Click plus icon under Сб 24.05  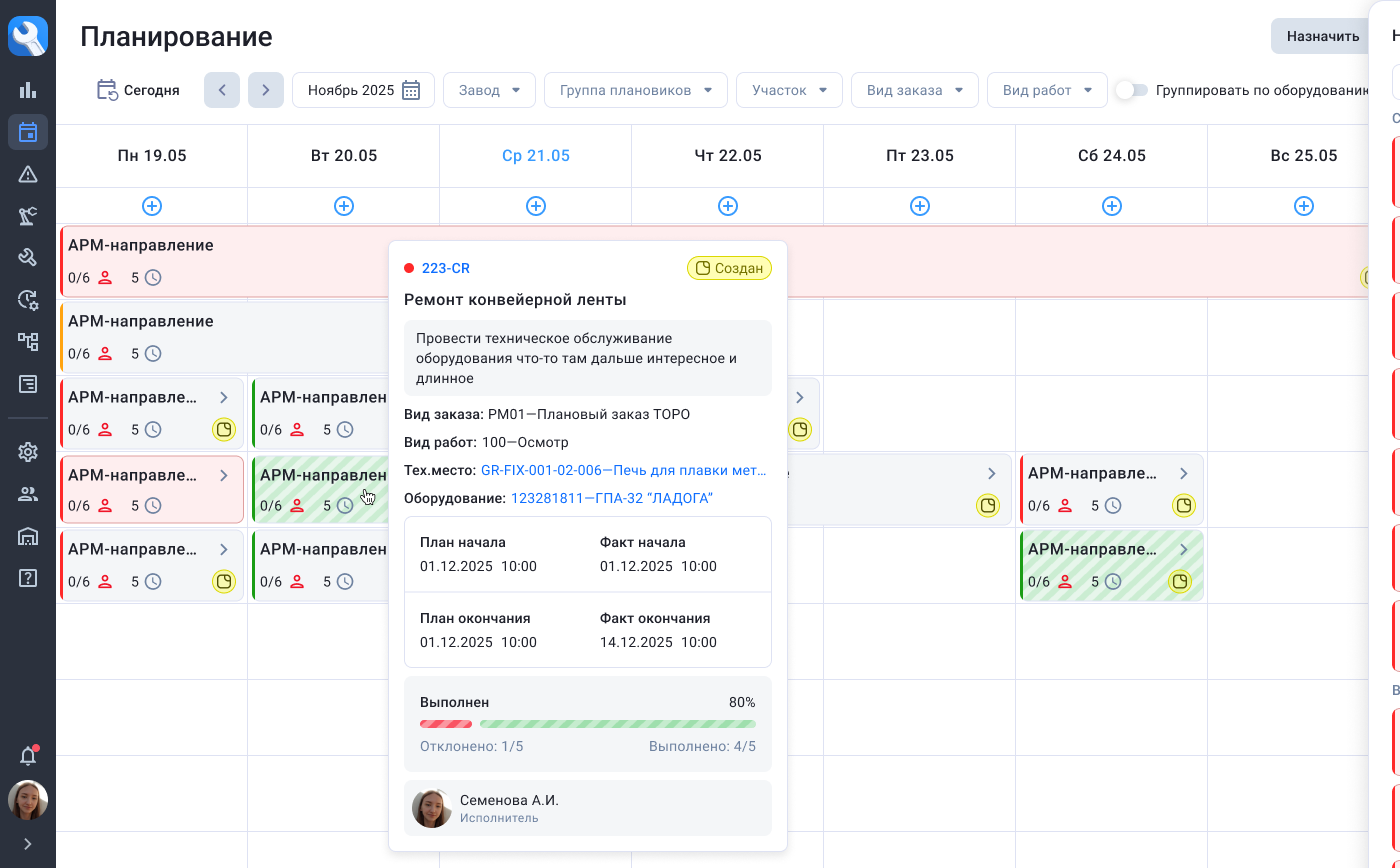(1112, 206)
